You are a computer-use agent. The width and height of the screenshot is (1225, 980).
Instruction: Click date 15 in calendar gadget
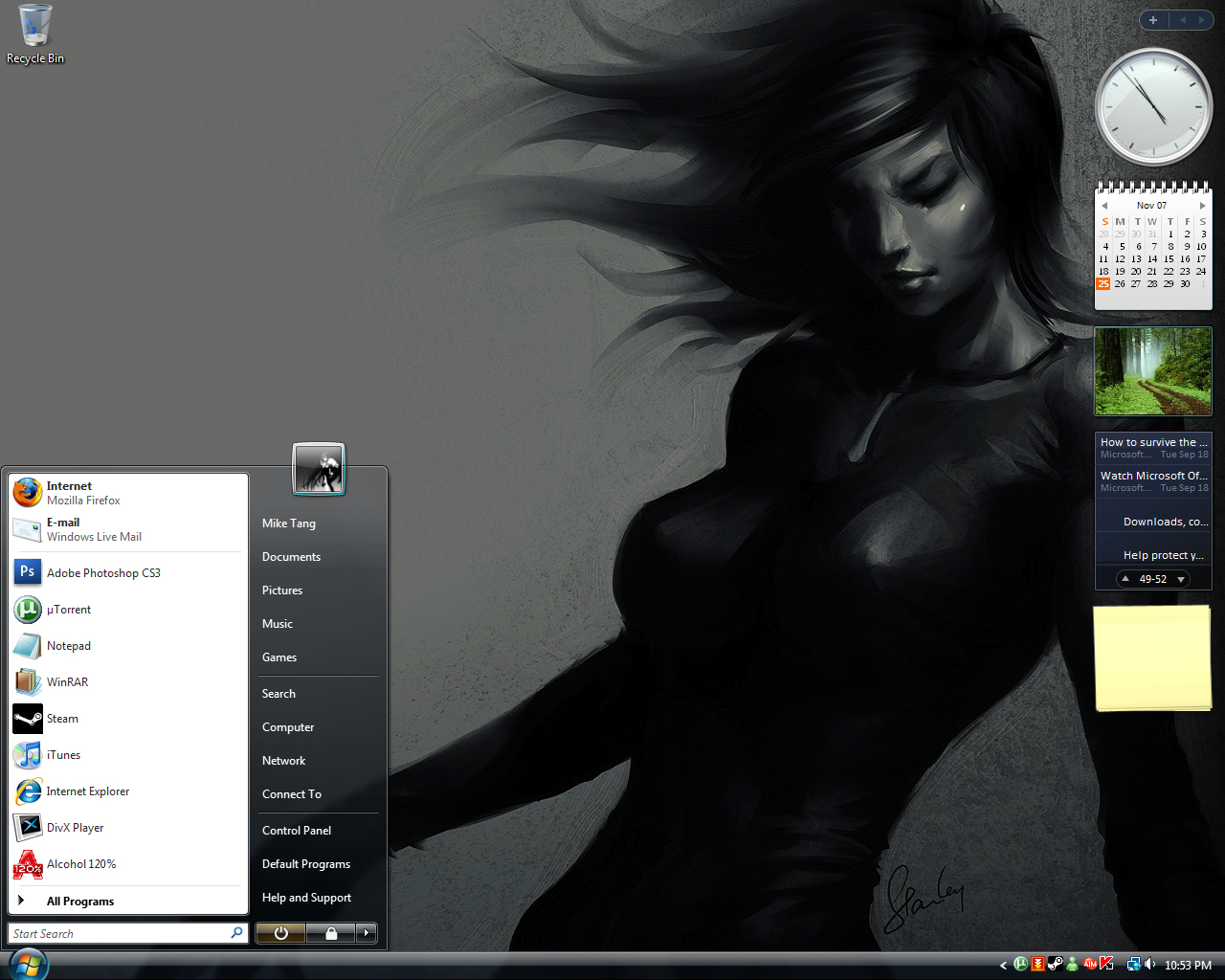(1169, 259)
